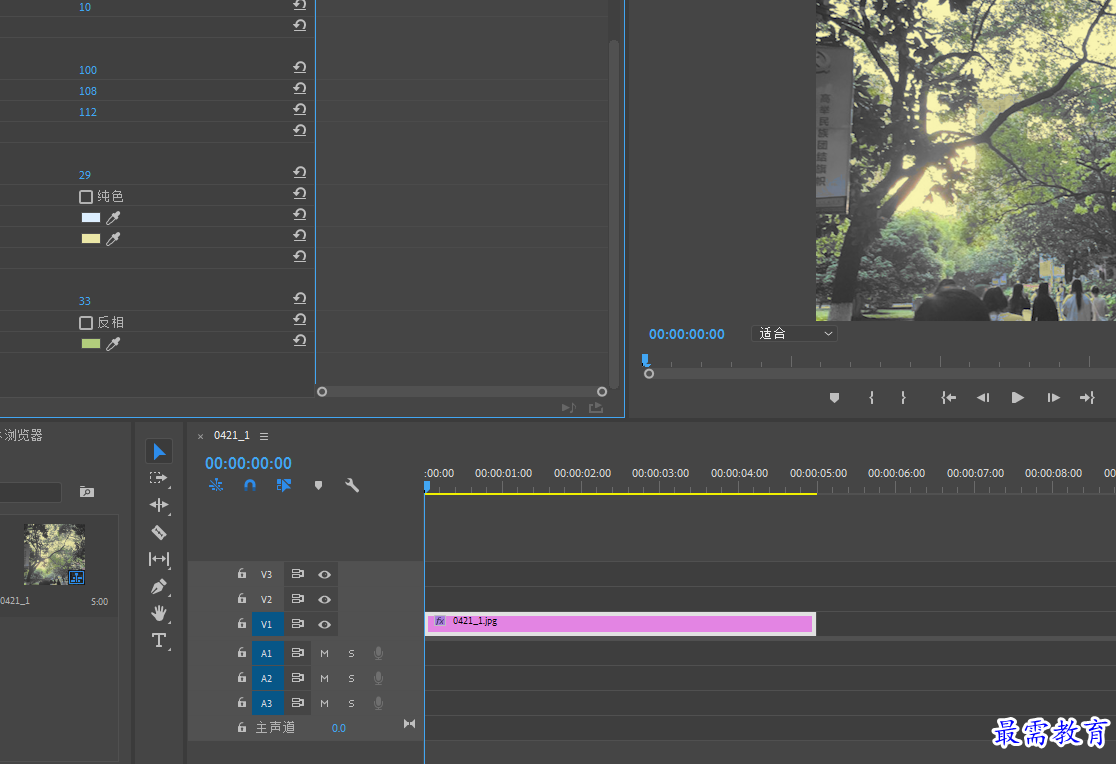Select the Hand tool
Image resolution: width=1116 pixels, height=764 pixels.
pos(159,613)
